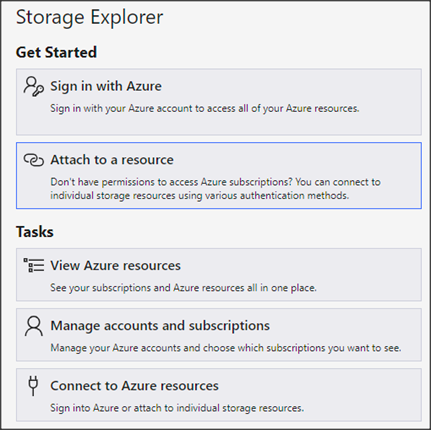Choose Manage accounts and subscriptions title
431x430 pixels.
click(160, 326)
